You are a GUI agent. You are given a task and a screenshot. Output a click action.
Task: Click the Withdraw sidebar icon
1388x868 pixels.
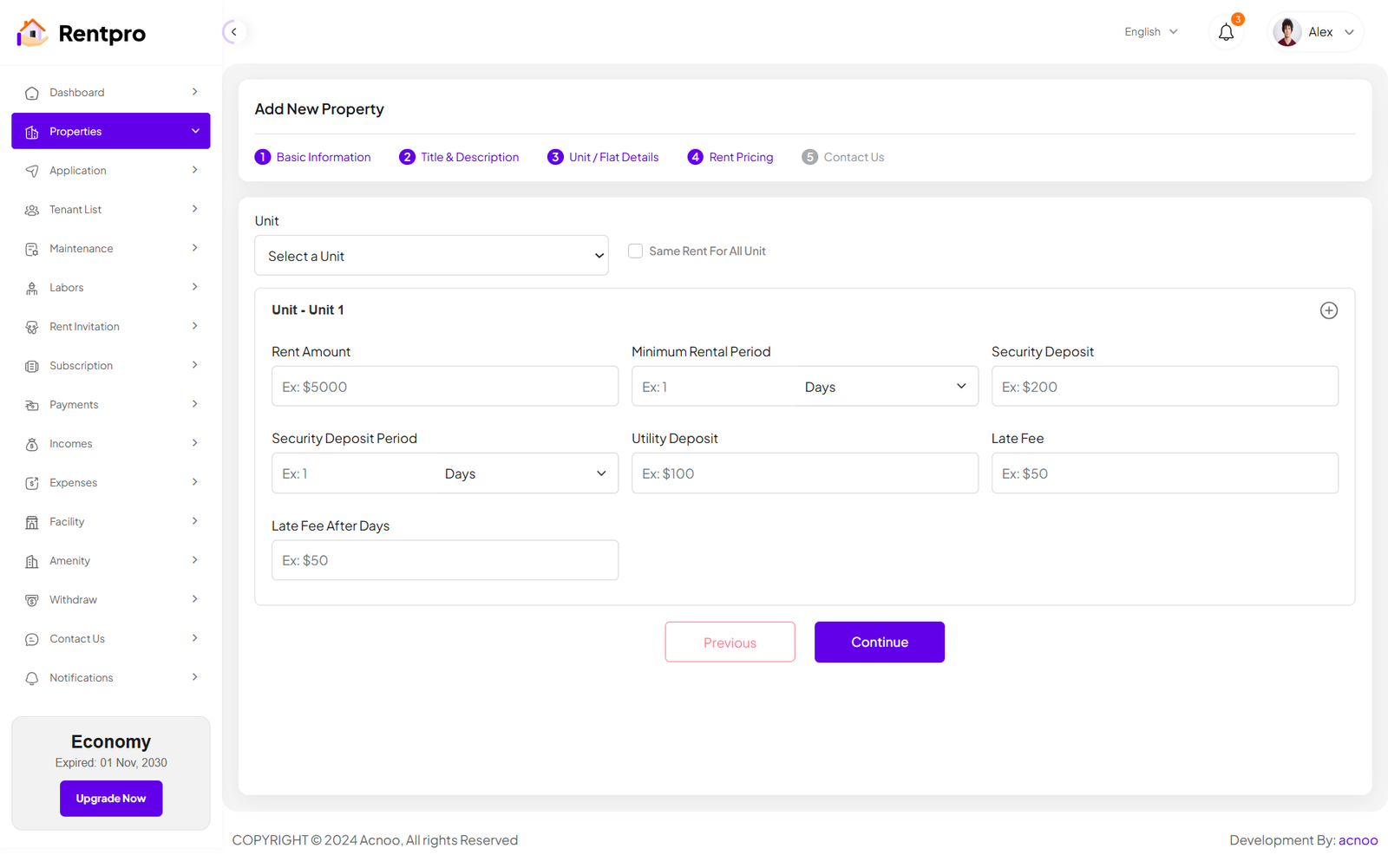32,600
